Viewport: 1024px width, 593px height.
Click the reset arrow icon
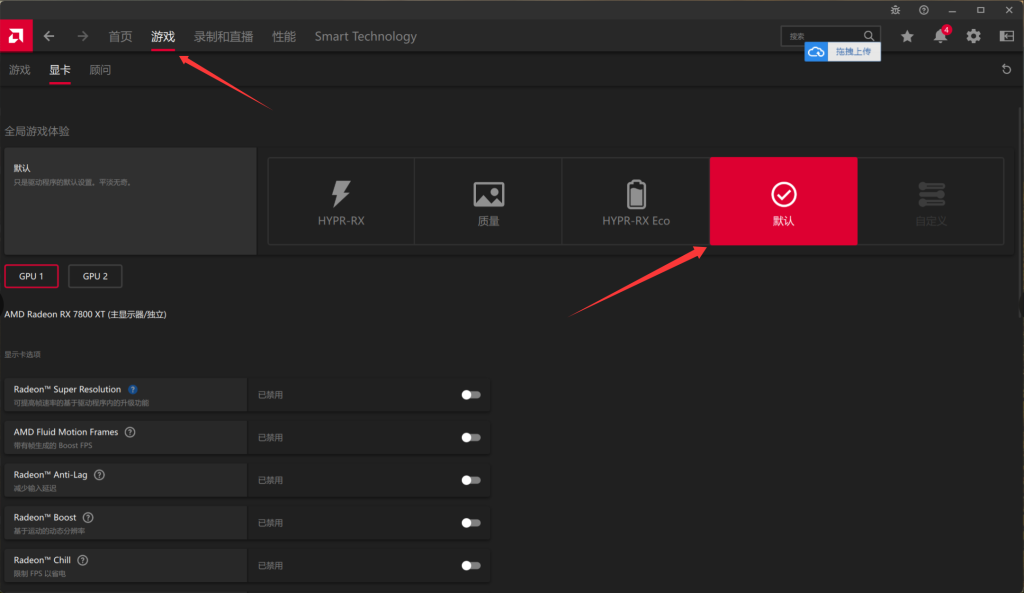(x=1006, y=69)
